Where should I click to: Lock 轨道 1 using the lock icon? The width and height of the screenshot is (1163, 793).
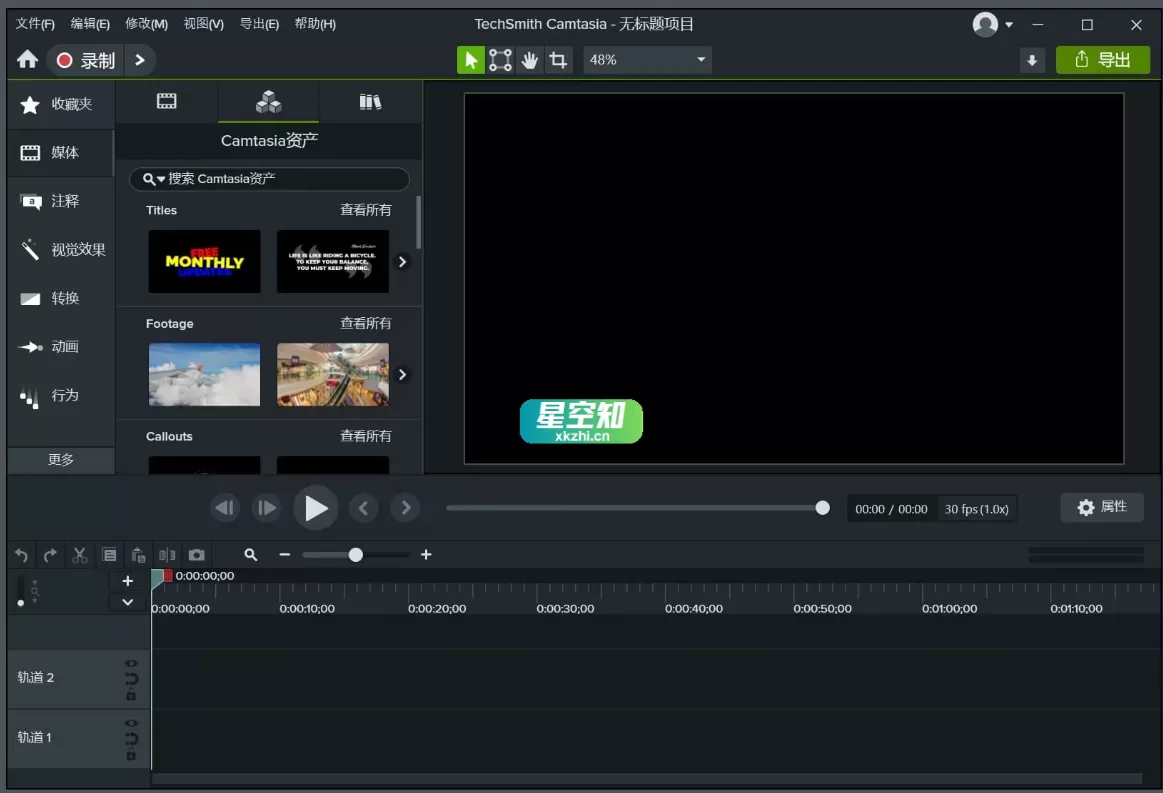click(129, 756)
